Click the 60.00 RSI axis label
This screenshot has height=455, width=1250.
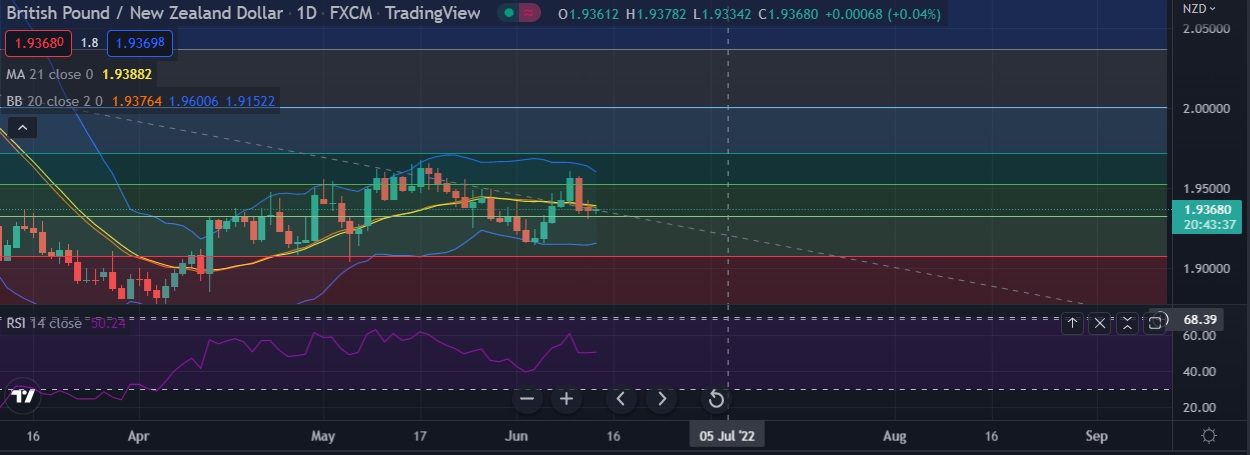(1199, 335)
